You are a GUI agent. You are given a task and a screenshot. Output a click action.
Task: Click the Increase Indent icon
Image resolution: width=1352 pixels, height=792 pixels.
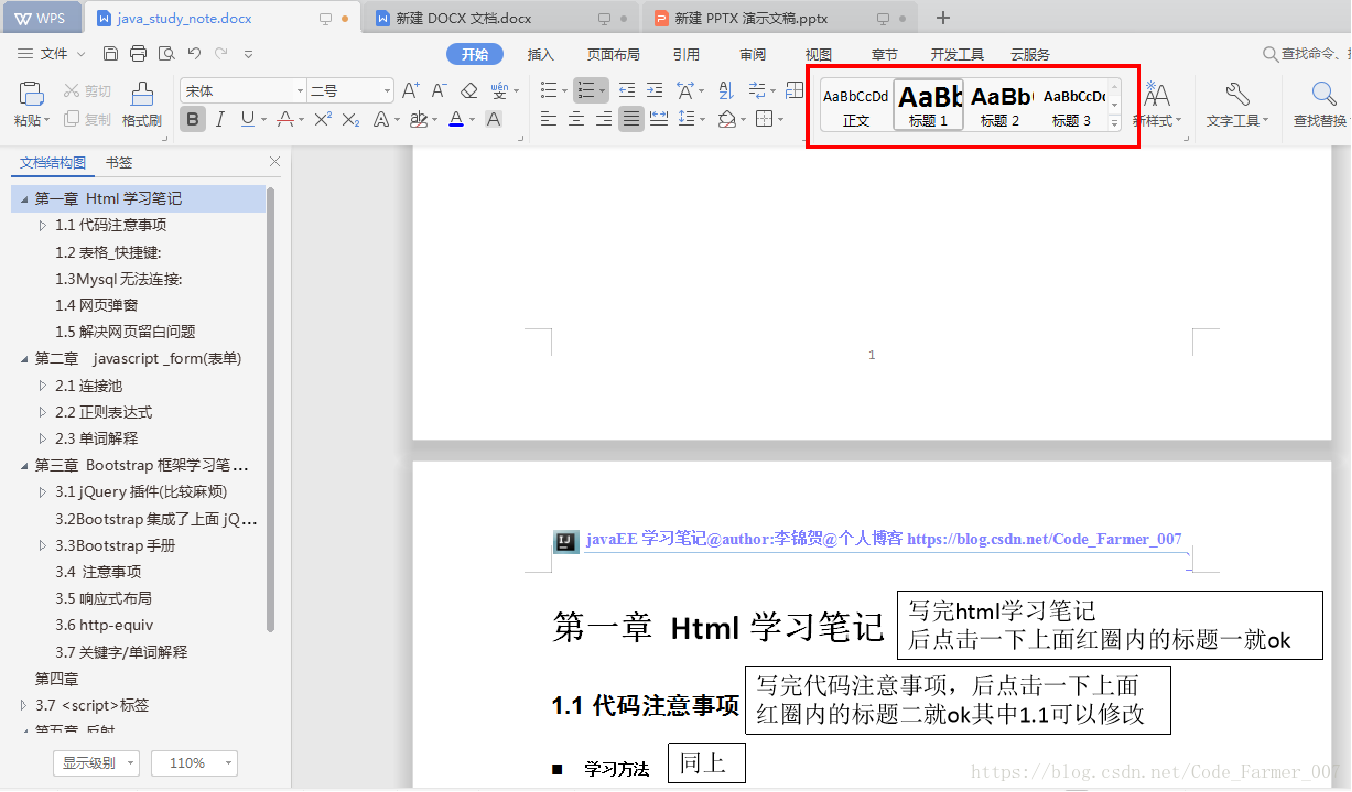[654, 91]
